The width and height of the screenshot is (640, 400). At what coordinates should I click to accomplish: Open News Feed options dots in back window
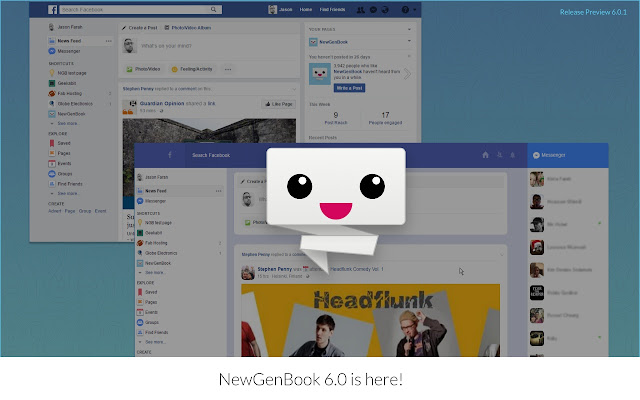pos(109,41)
